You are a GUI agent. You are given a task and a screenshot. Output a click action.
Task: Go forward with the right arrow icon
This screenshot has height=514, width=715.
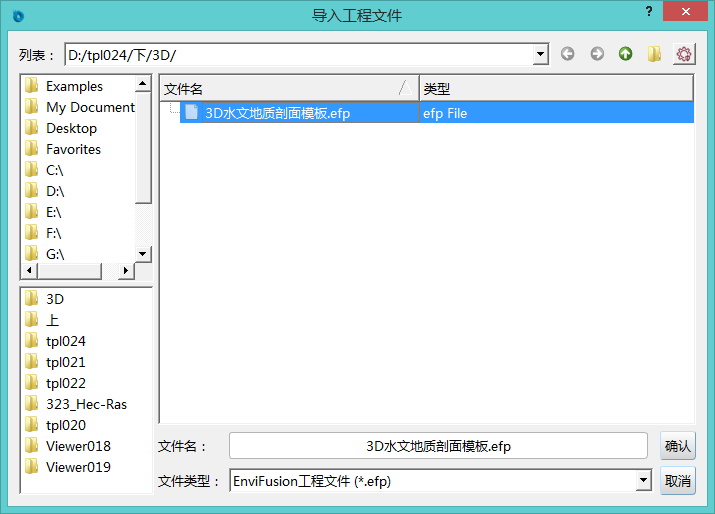(597, 54)
